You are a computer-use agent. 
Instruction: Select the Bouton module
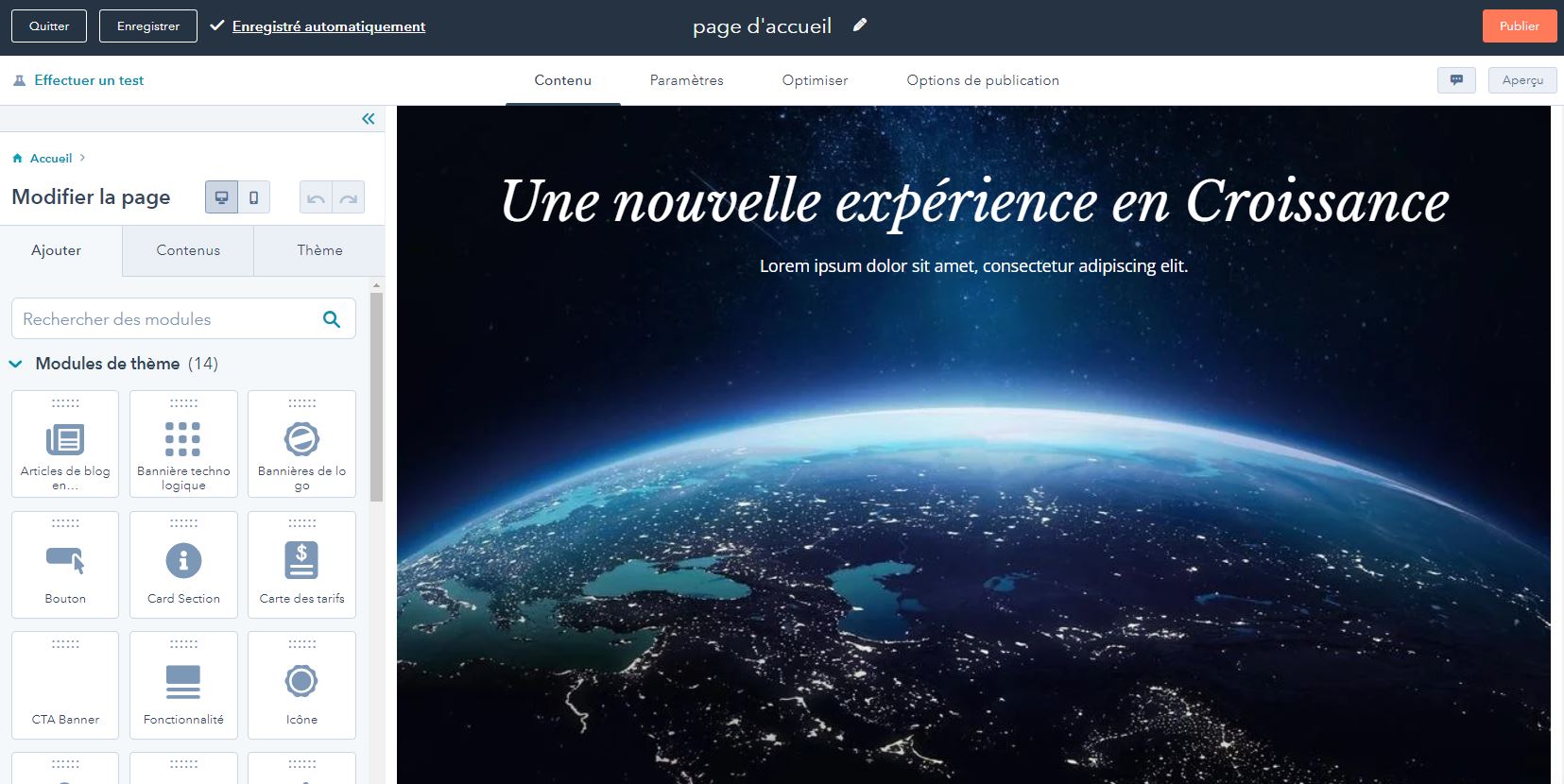pyautogui.click(x=65, y=565)
